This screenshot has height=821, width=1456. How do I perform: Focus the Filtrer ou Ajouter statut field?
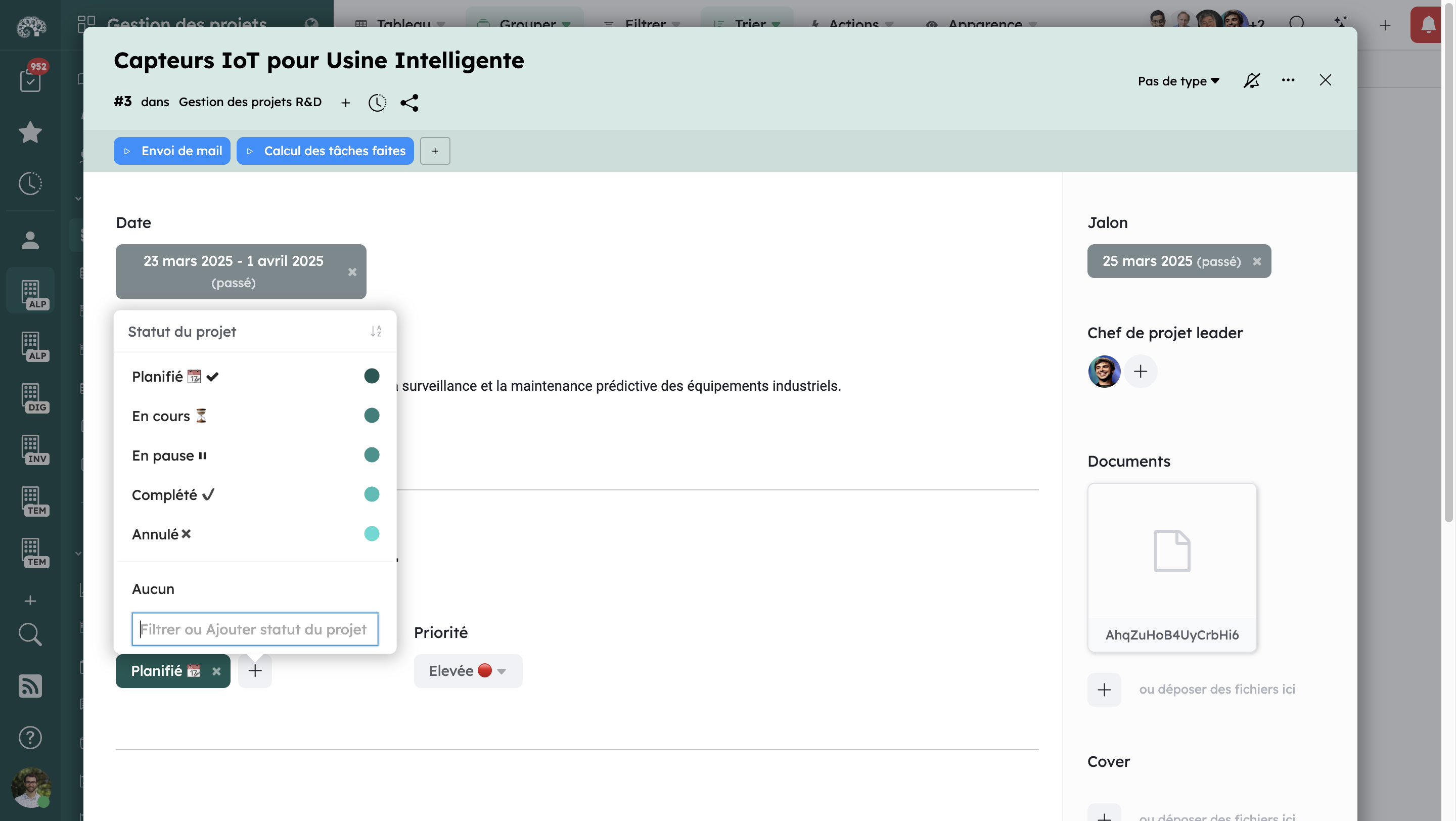pyautogui.click(x=254, y=629)
